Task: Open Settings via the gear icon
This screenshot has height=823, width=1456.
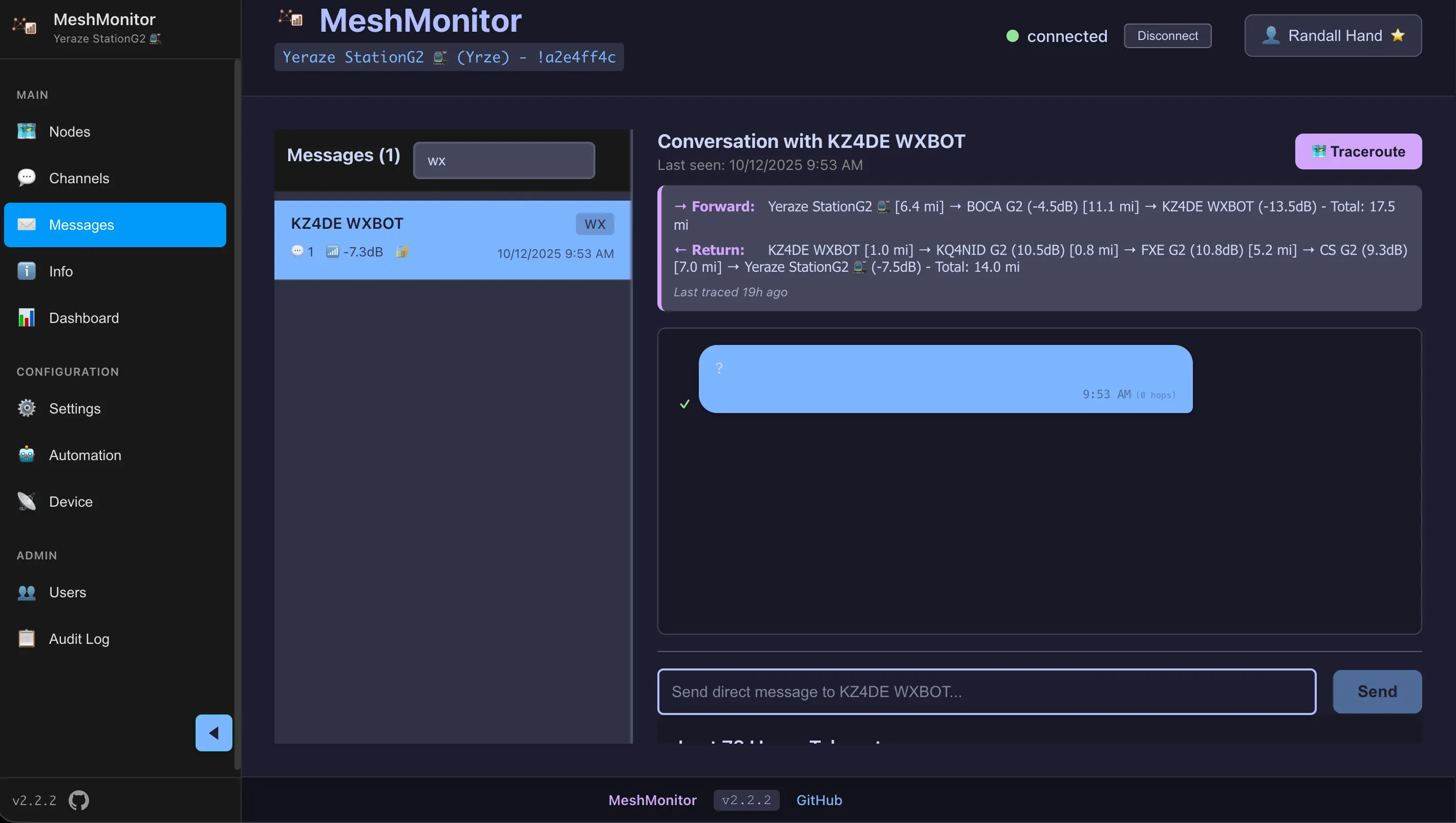Action: click(x=26, y=408)
